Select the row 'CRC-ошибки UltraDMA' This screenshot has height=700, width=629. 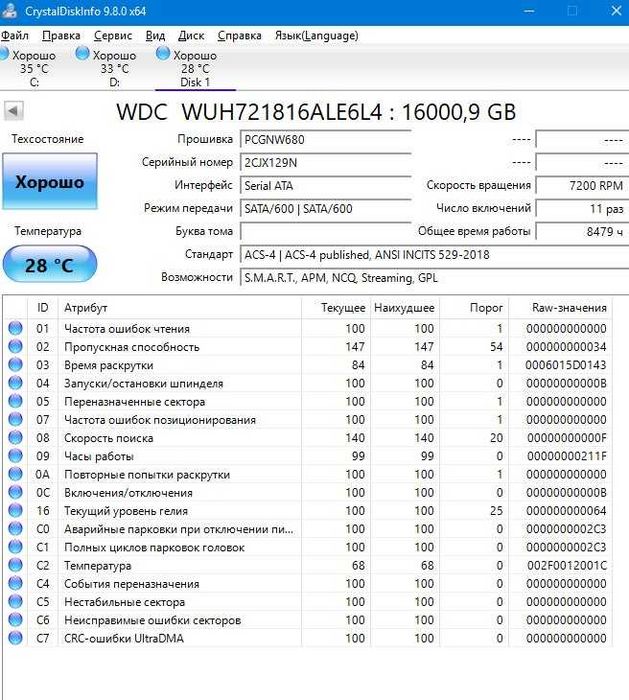coord(308,638)
